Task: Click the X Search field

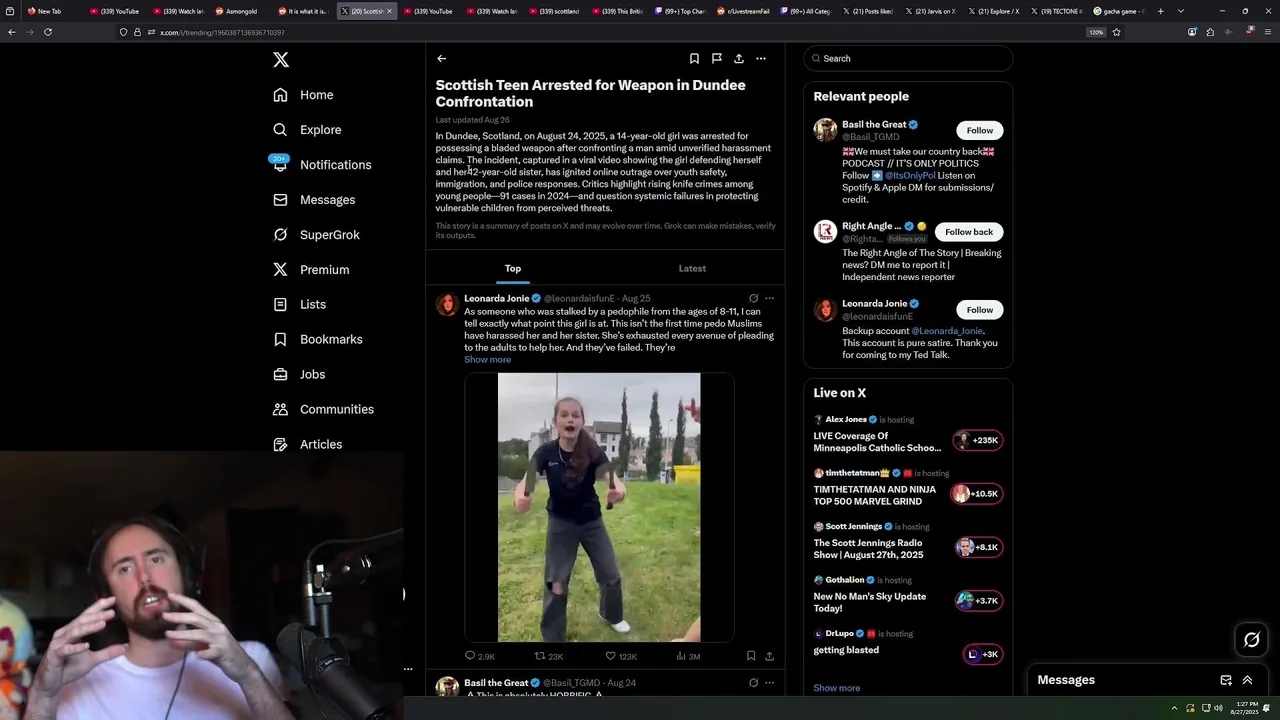Action: pyautogui.click(x=908, y=59)
